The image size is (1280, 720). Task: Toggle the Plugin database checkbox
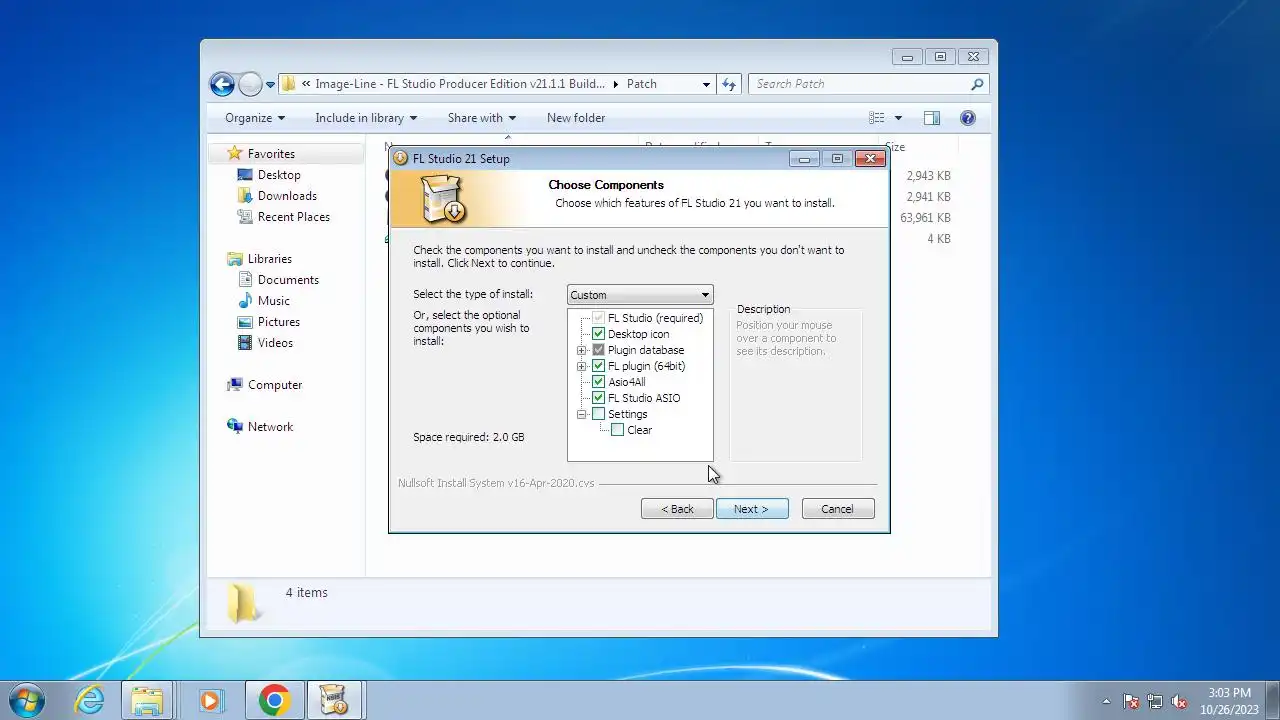pyautogui.click(x=598, y=350)
